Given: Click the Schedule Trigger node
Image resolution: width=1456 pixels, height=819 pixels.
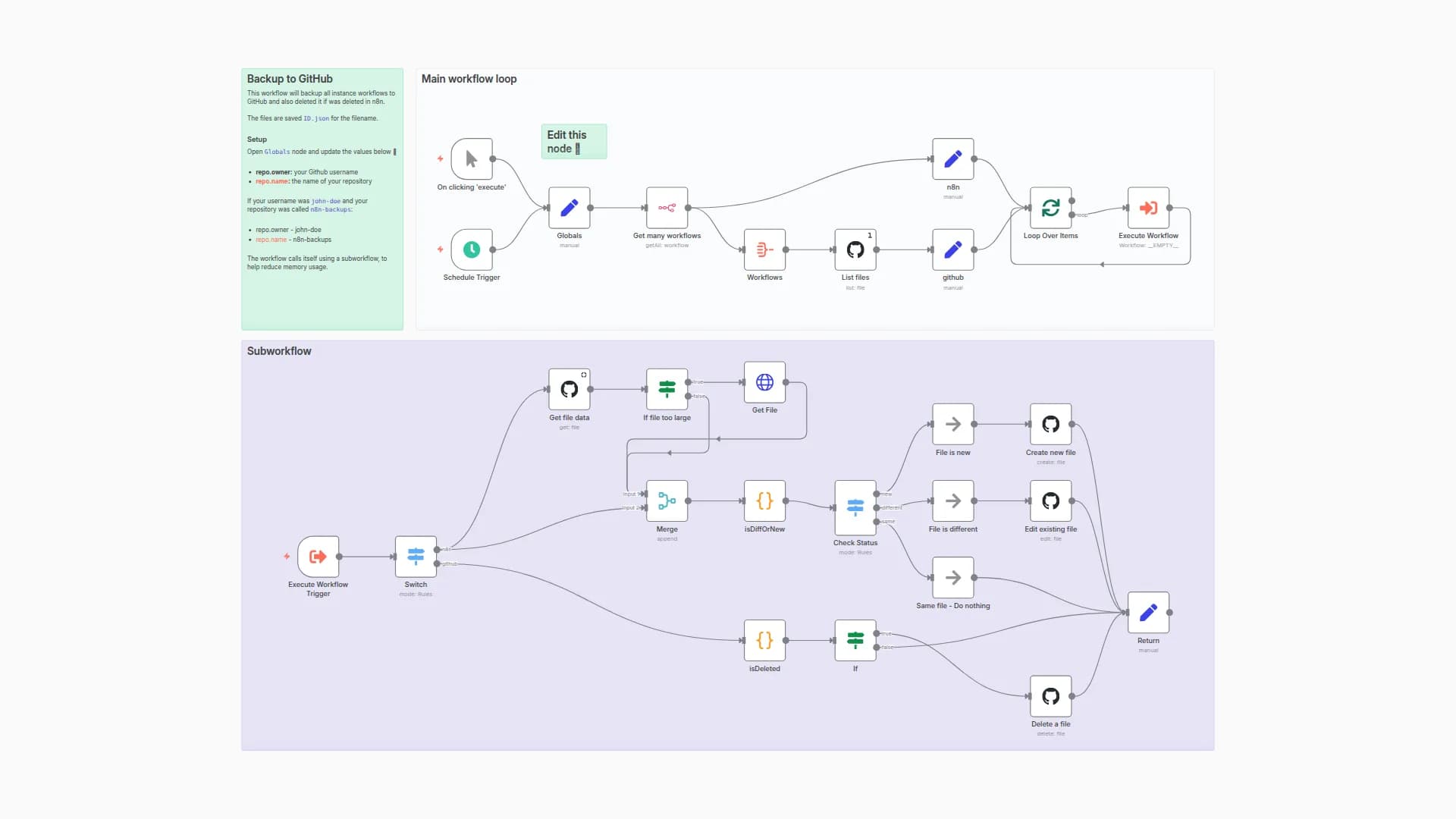Looking at the screenshot, I should click(472, 250).
